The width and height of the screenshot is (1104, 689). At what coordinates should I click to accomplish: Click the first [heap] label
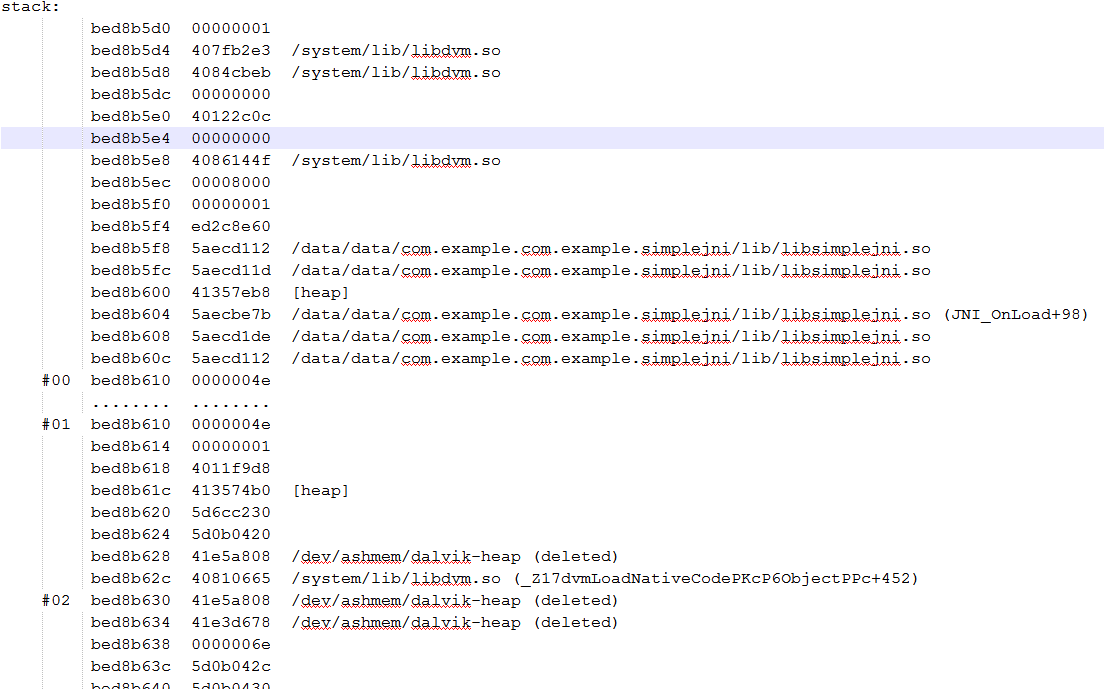[x=320, y=293]
